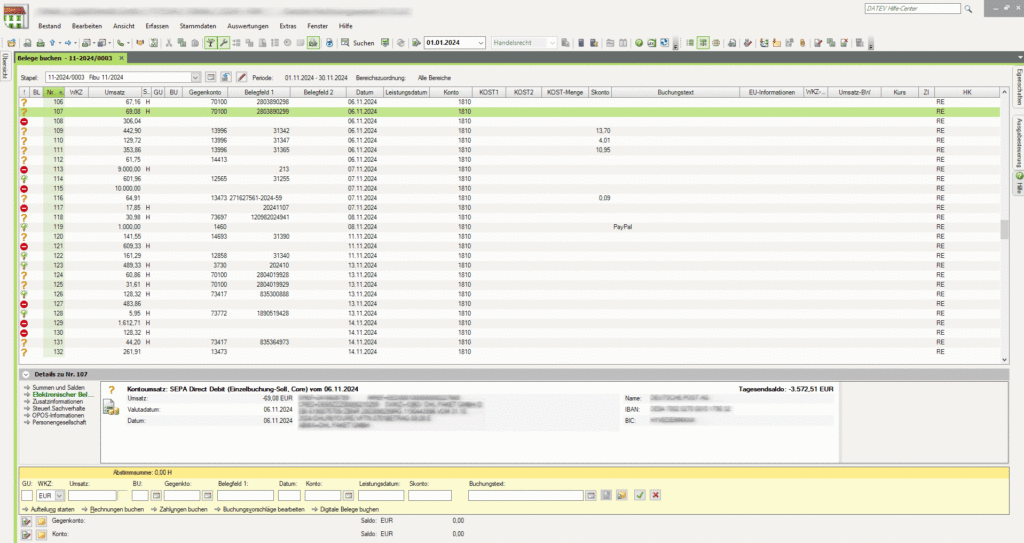The width and height of the screenshot is (1024, 543).
Task: Select booking row Nr. 119 with PayPal text
Action: tap(509, 227)
